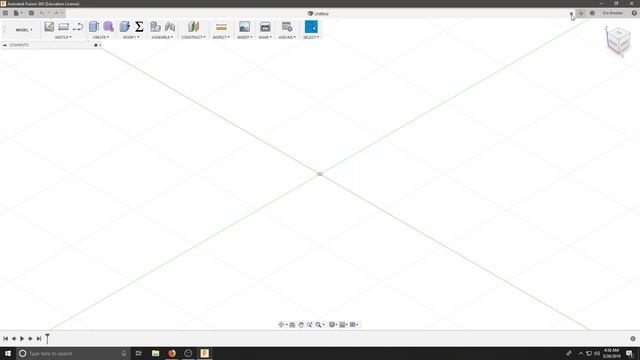The height and width of the screenshot is (360, 640).
Task: Click the Undo arrow
Action: (x=43, y=13)
